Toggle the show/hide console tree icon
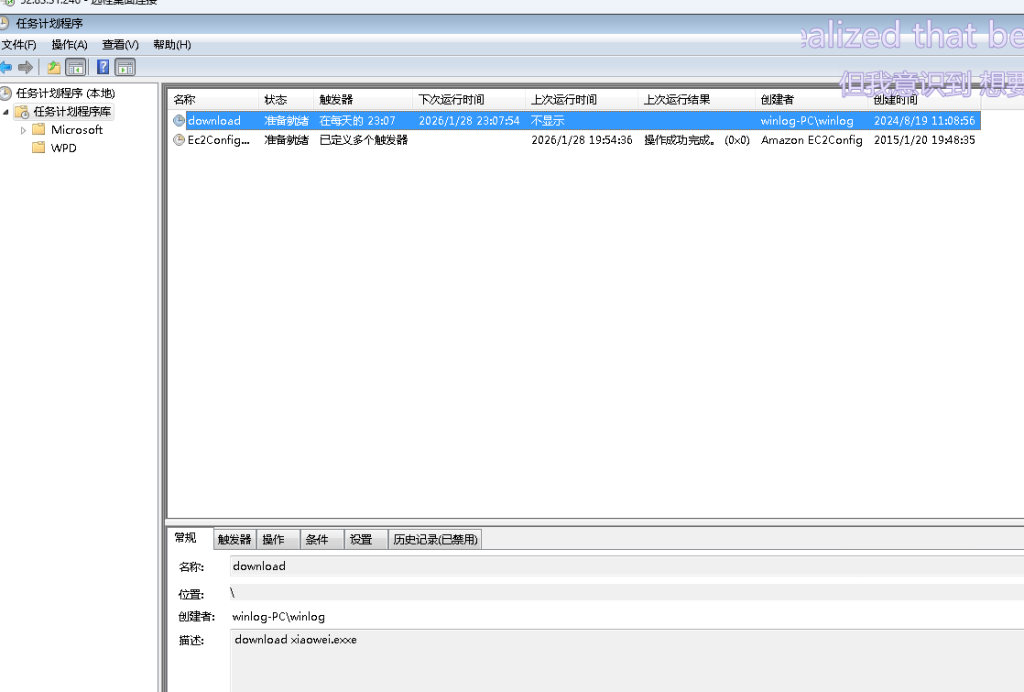 click(x=75, y=67)
